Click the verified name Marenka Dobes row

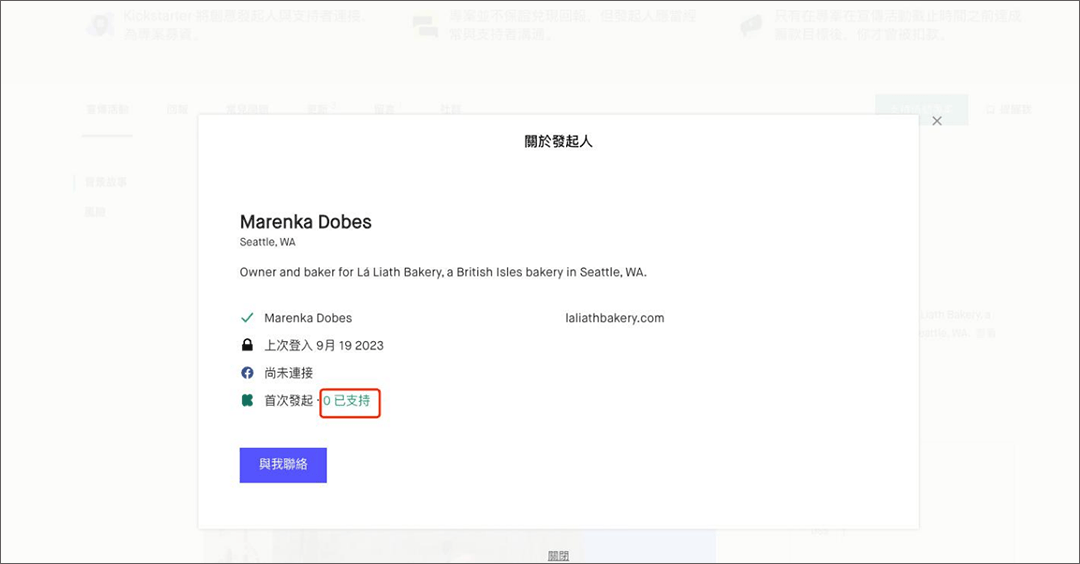[308, 318]
